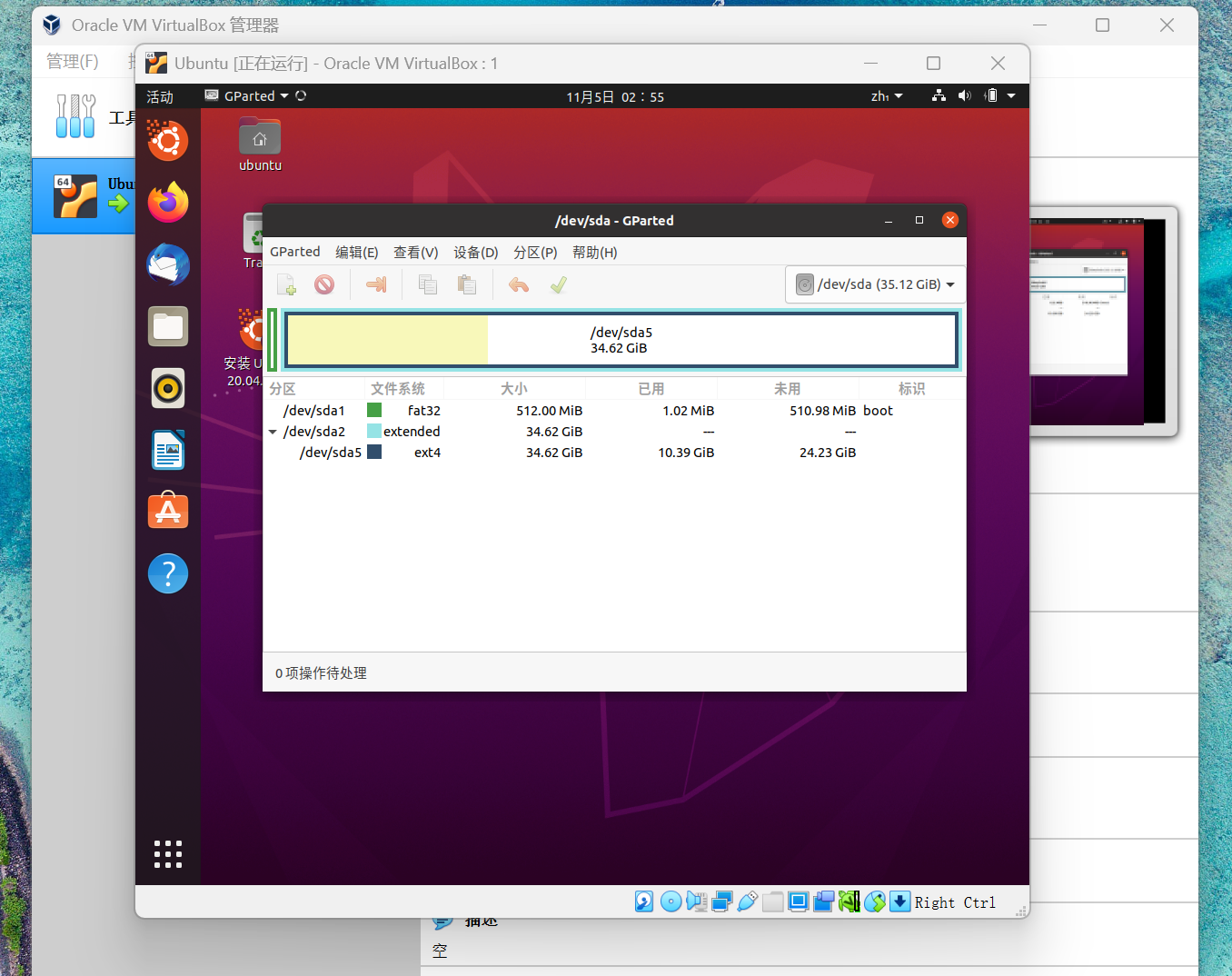Open 管理(F) menu in VirtualBox Manager
The width and height of the screenshot is (1232, 976).
pos(73,61)
